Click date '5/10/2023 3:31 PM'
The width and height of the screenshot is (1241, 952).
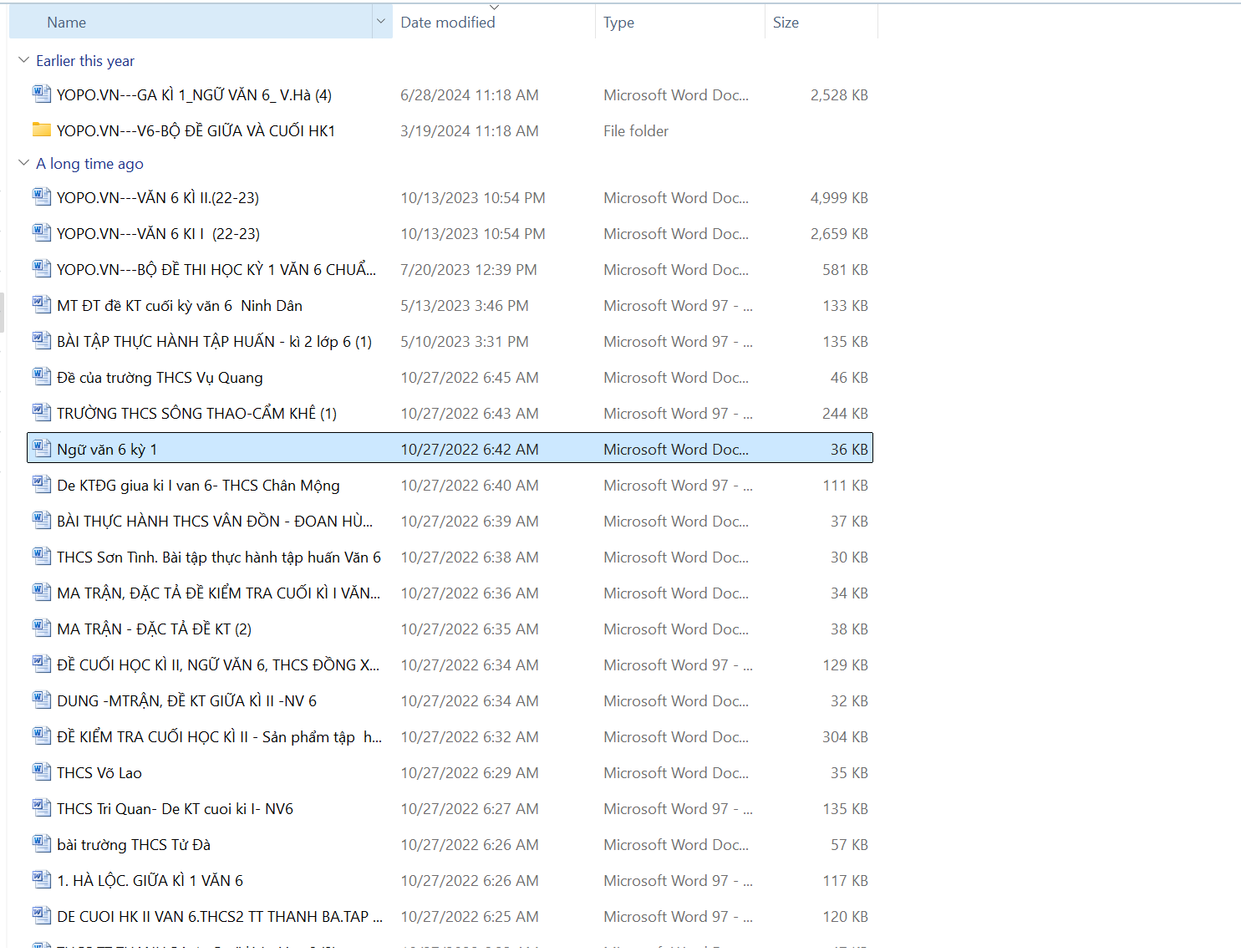pos(465,342)
